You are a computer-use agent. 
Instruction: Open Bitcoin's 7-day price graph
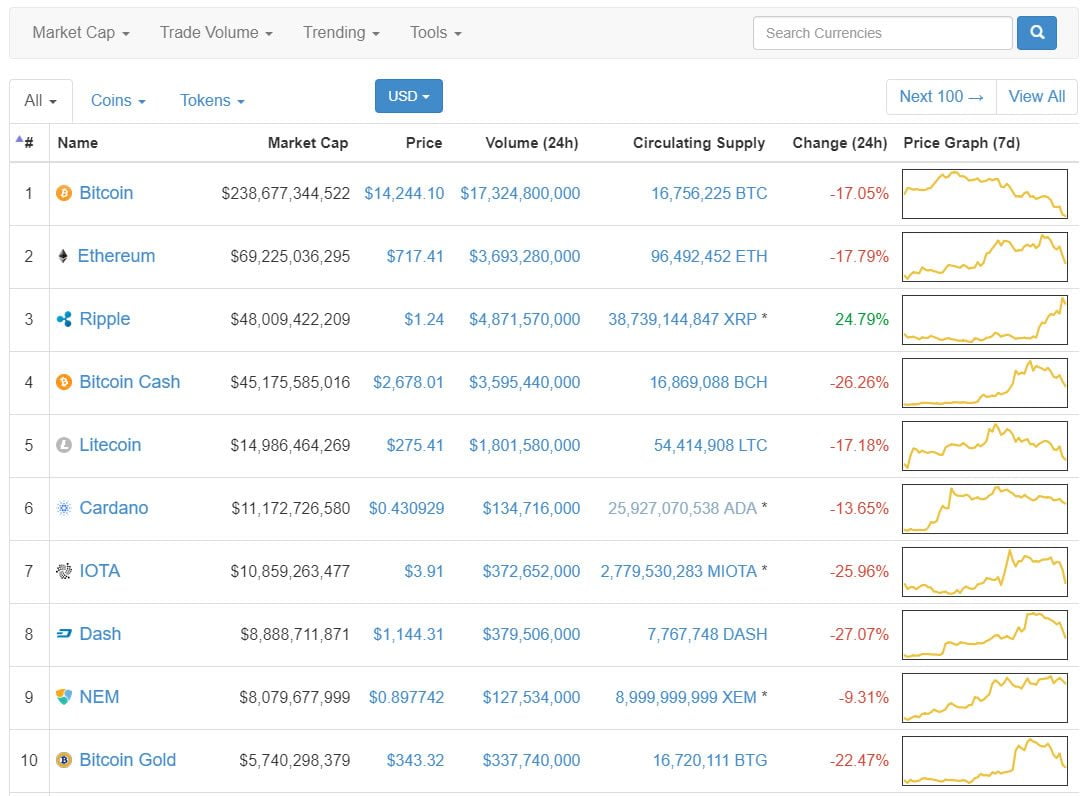(984, 194)
